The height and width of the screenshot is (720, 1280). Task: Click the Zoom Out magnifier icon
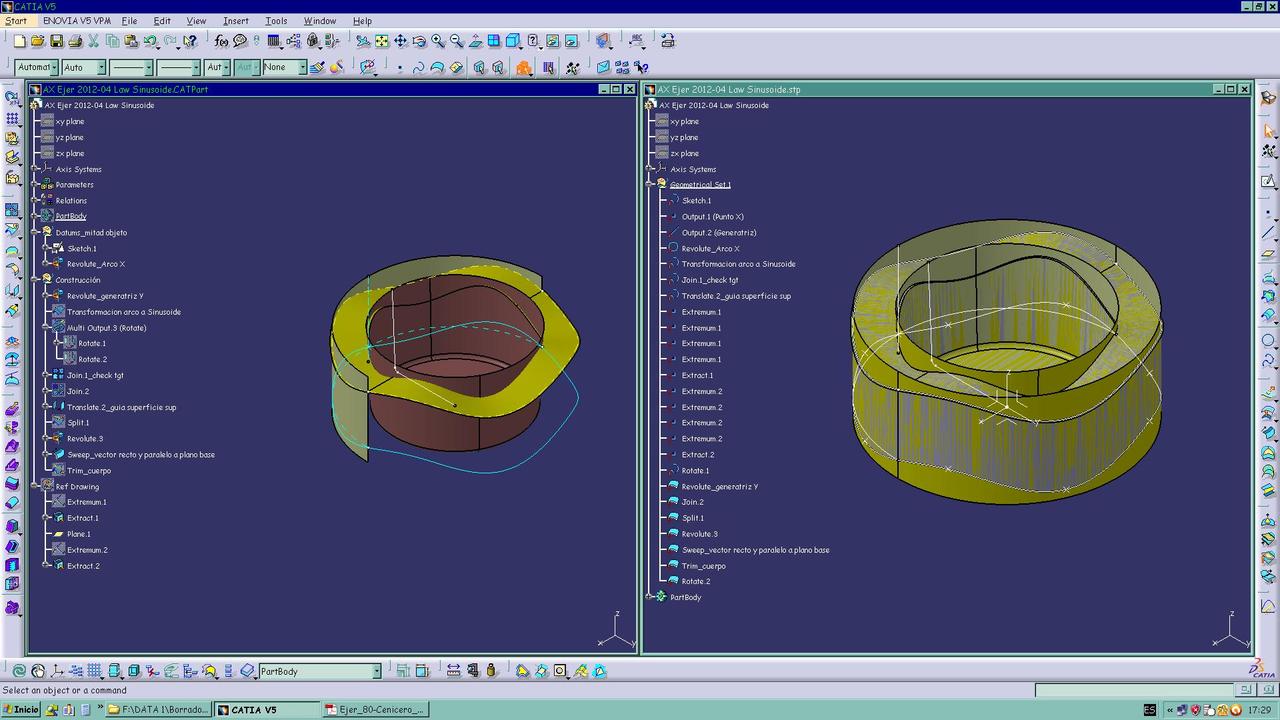457,41
